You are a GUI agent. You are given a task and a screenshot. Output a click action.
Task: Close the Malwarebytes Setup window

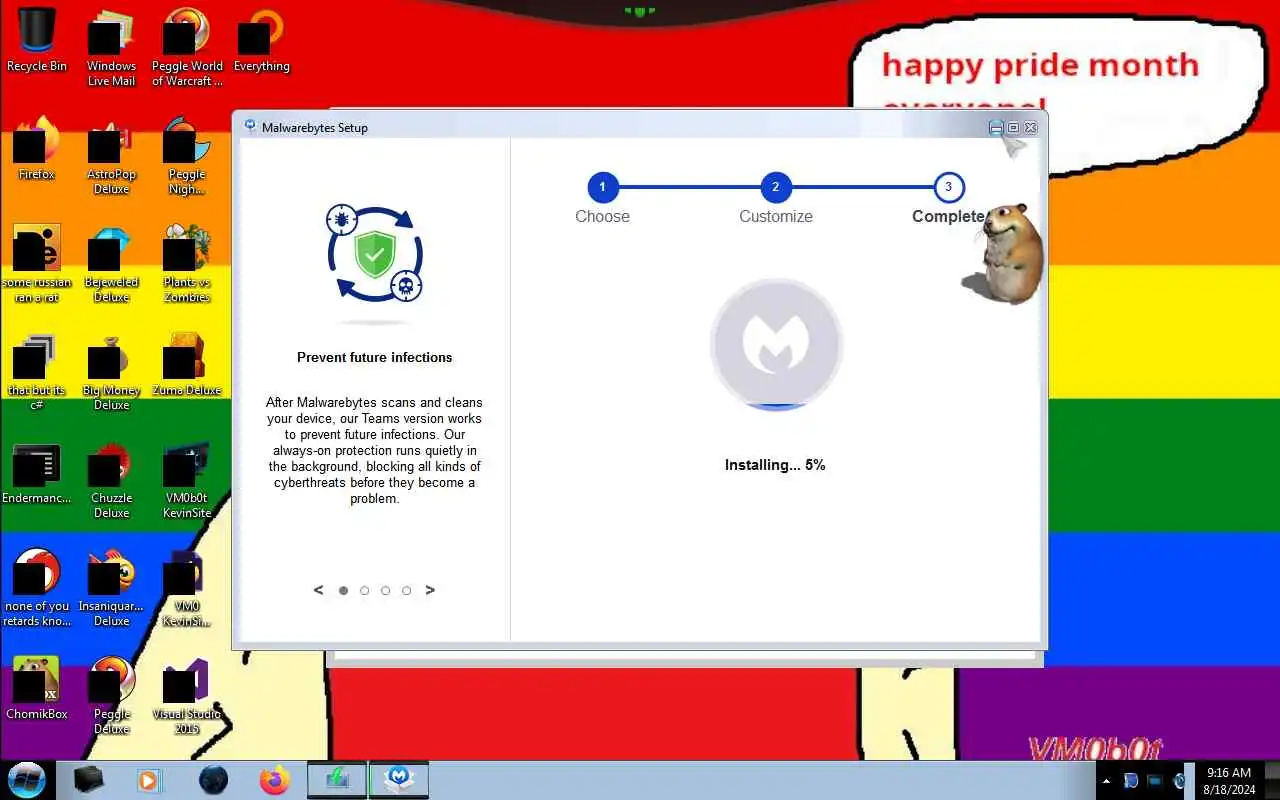click(1031, 128)
